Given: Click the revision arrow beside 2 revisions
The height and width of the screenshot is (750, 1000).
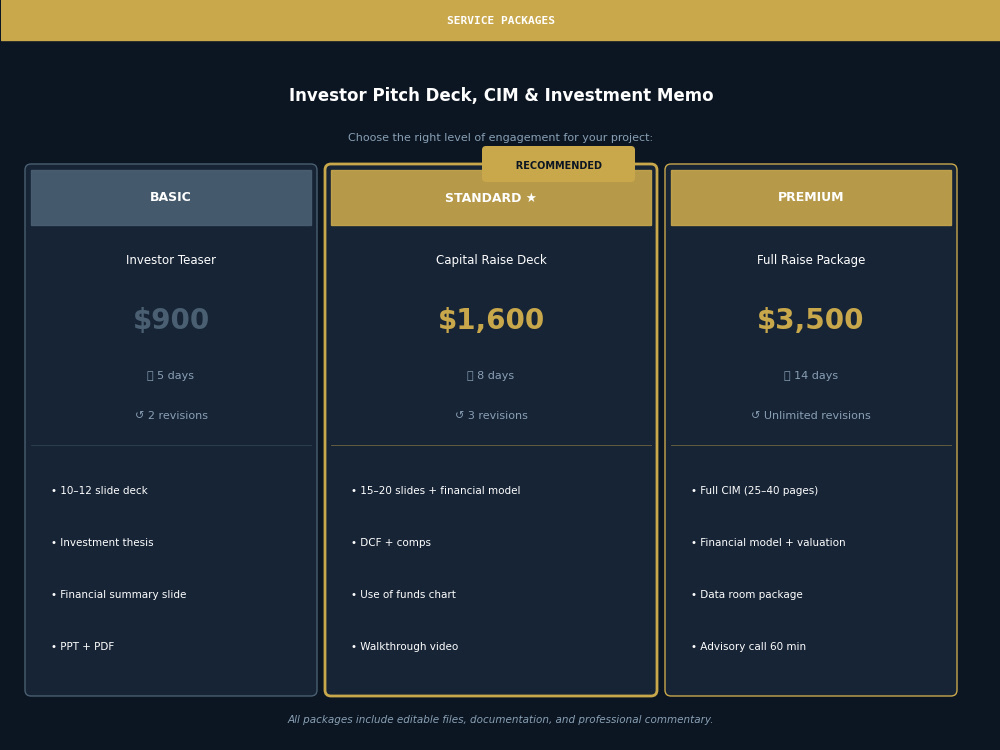Looking at the screenshot, I should (x=140, y=415).
